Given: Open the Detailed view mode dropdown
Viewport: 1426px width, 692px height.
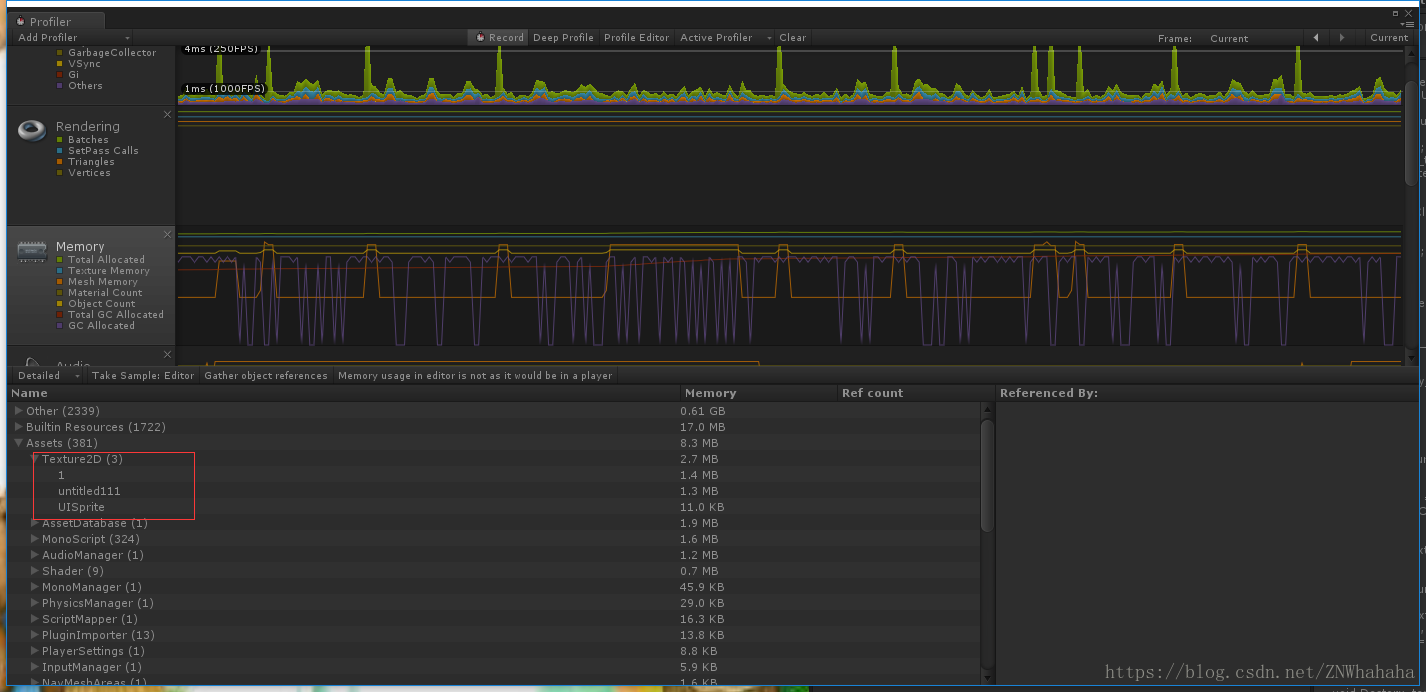Looking at the screenshot, I should (x=48, y=376).
